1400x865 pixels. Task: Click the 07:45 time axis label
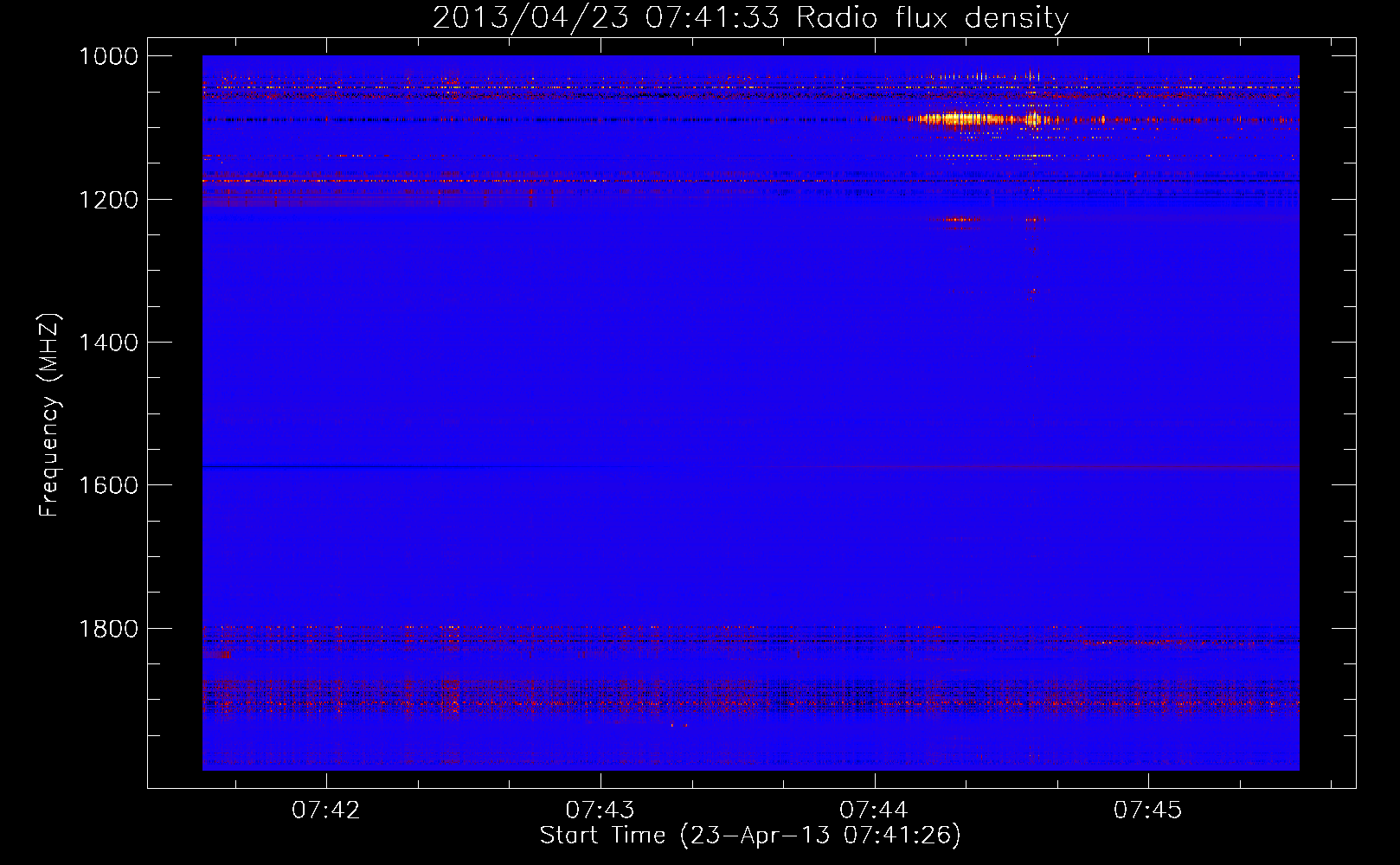[1147, 811]
